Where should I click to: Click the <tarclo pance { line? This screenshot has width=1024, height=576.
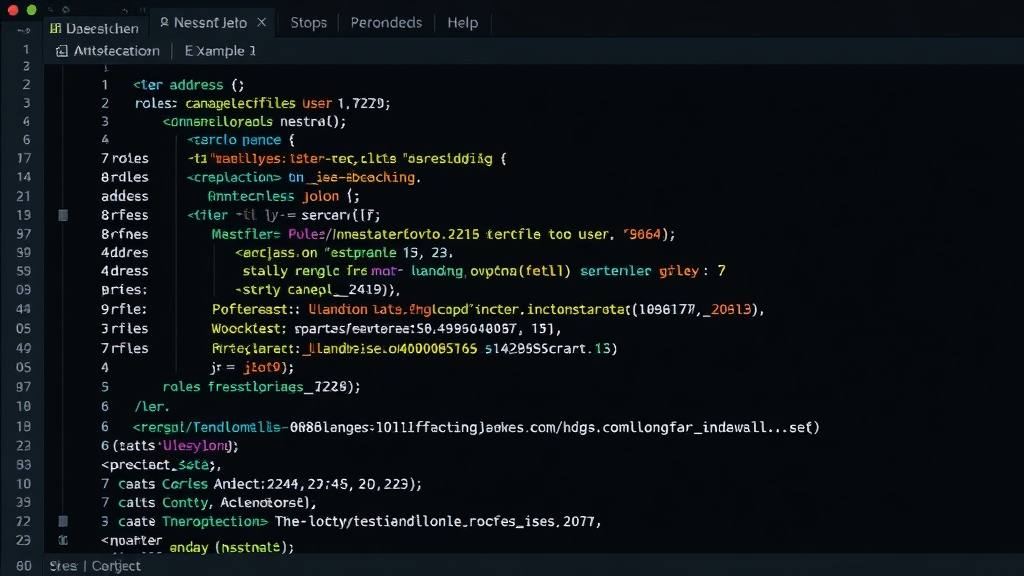[241, 140]
